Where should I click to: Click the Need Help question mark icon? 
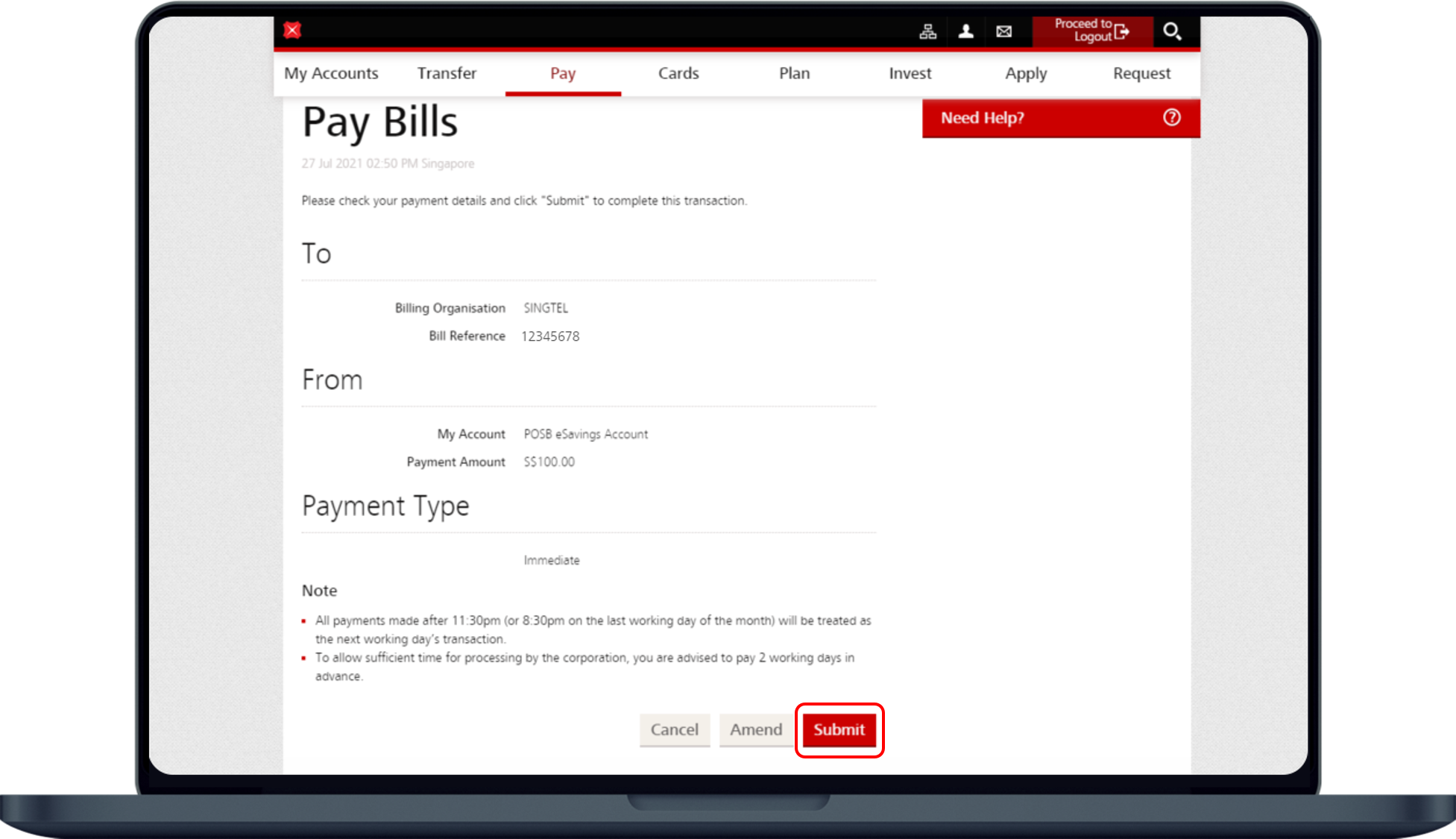pos(1171,117)
